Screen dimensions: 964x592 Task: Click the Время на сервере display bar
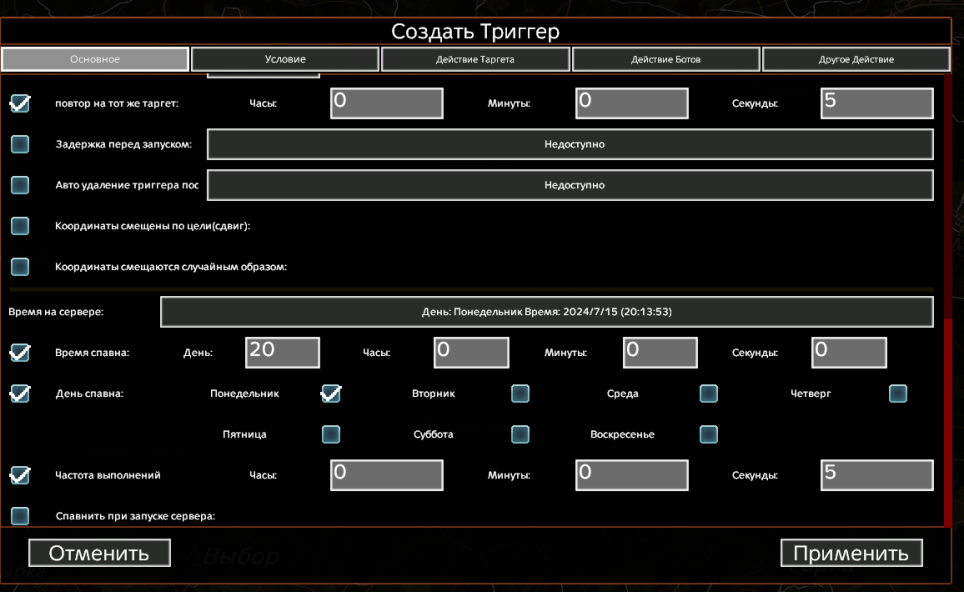pos(546,312)
